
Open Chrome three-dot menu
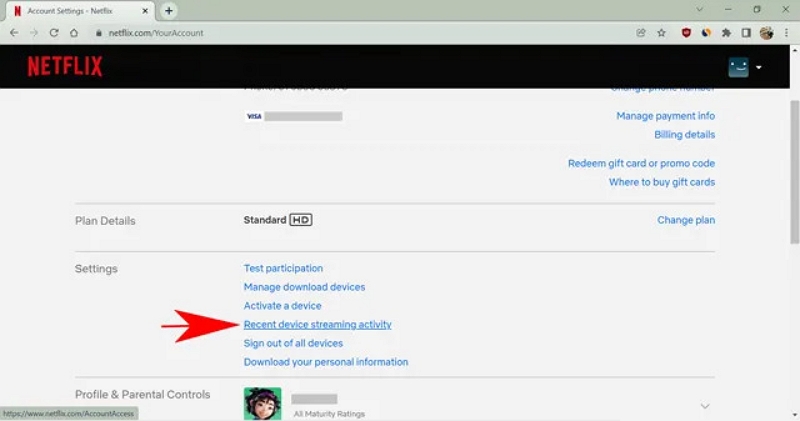(786, 33)
